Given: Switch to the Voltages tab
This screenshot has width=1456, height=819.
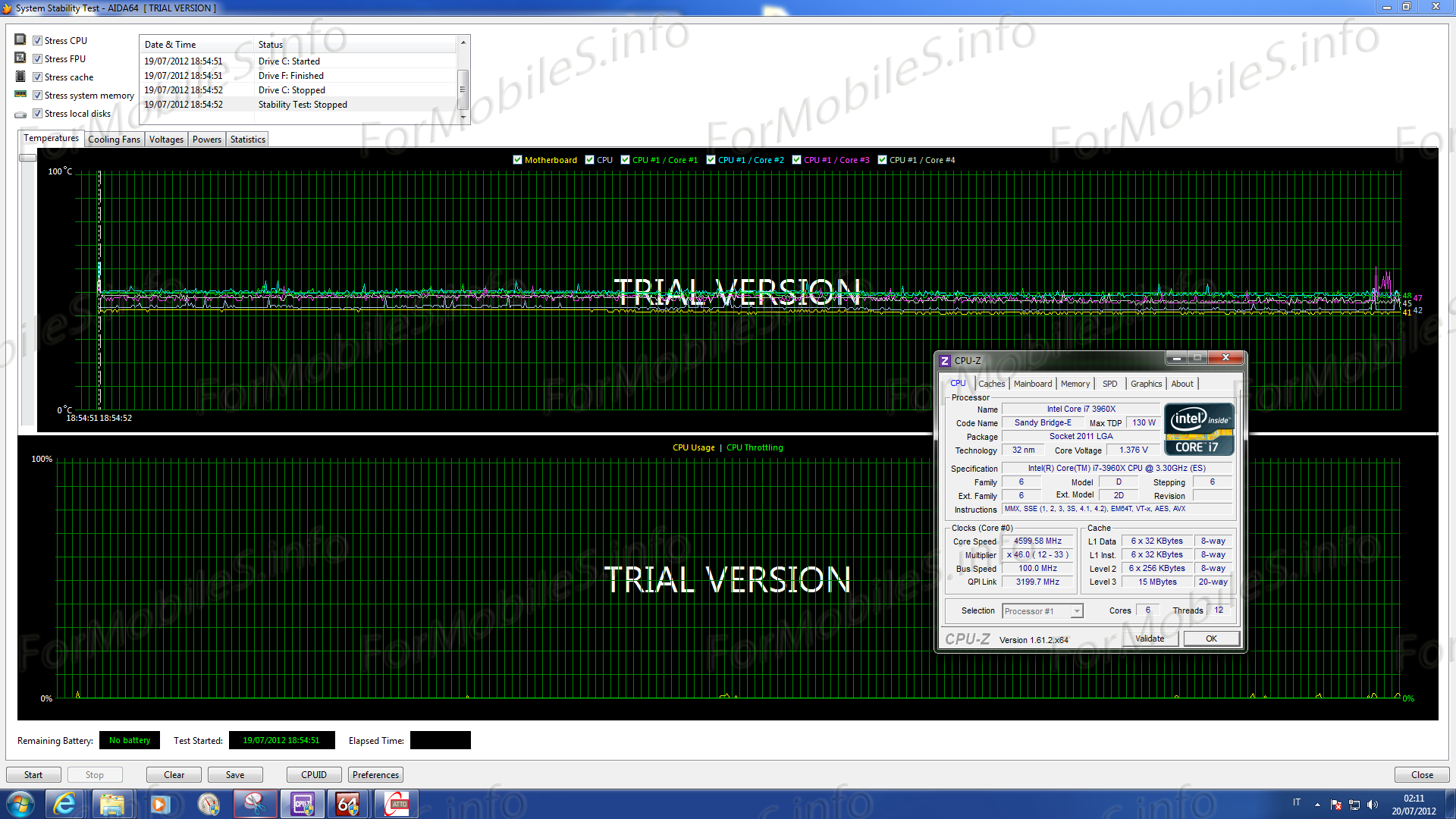Looking at the screenshot, I should click(x=166, y=140).
